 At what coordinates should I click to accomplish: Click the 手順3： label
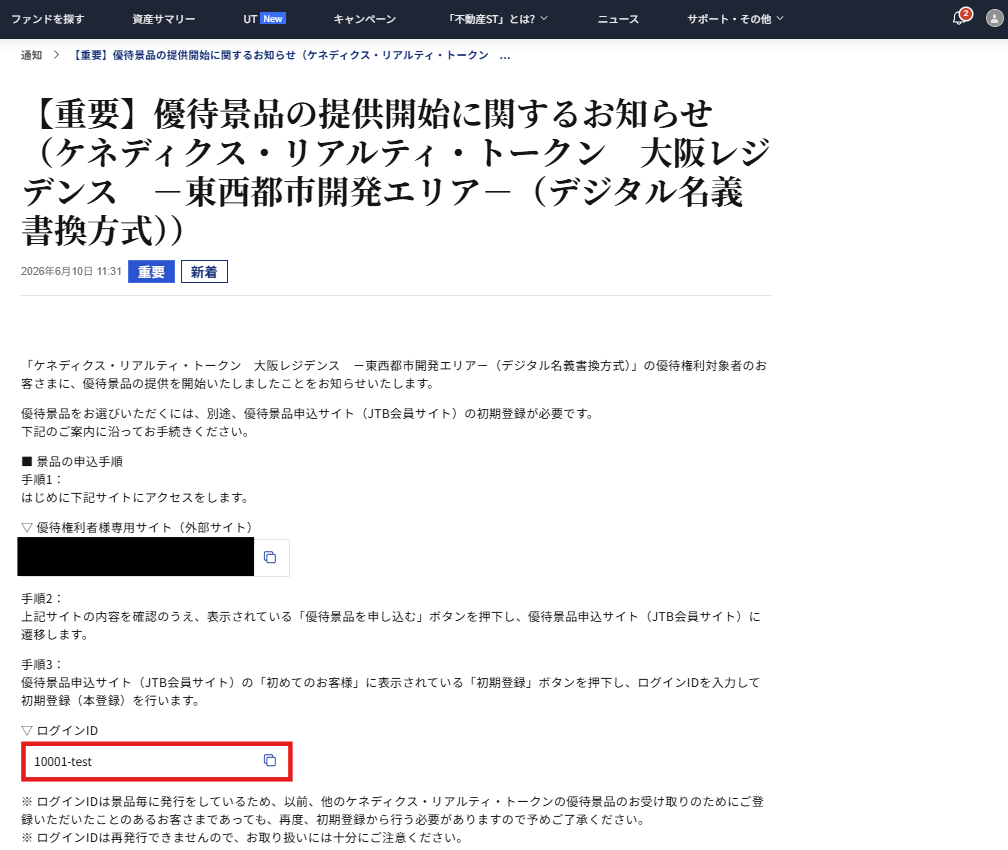[x=41, y=665]
